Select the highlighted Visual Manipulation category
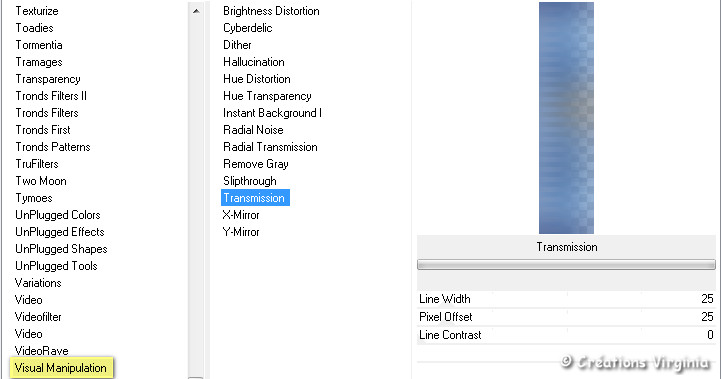The image size is (722, 379). pos(61,368)
